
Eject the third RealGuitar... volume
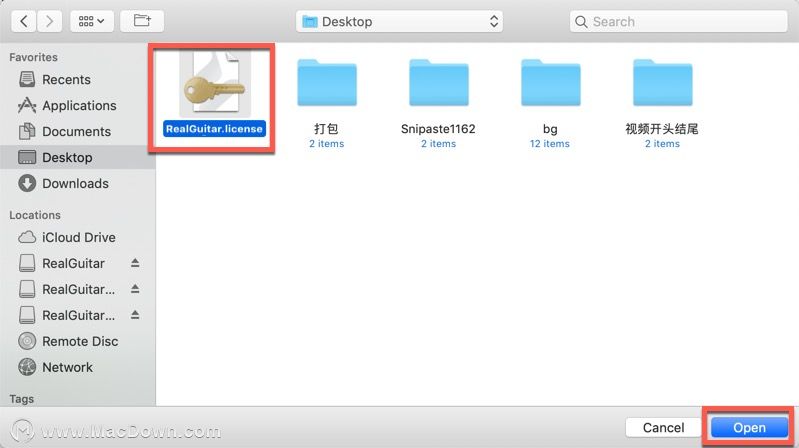tap(135, 315)
